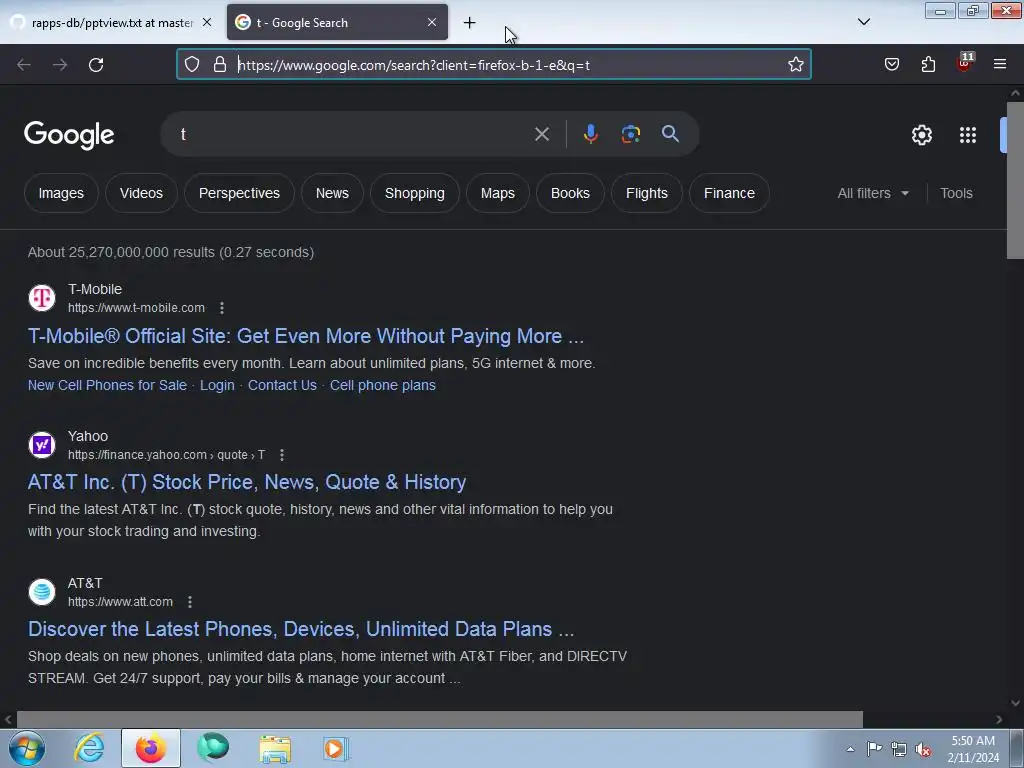Viewport: 1024px width, 768px height.
Task: Filter results by Maps
Action: point(498,193)
